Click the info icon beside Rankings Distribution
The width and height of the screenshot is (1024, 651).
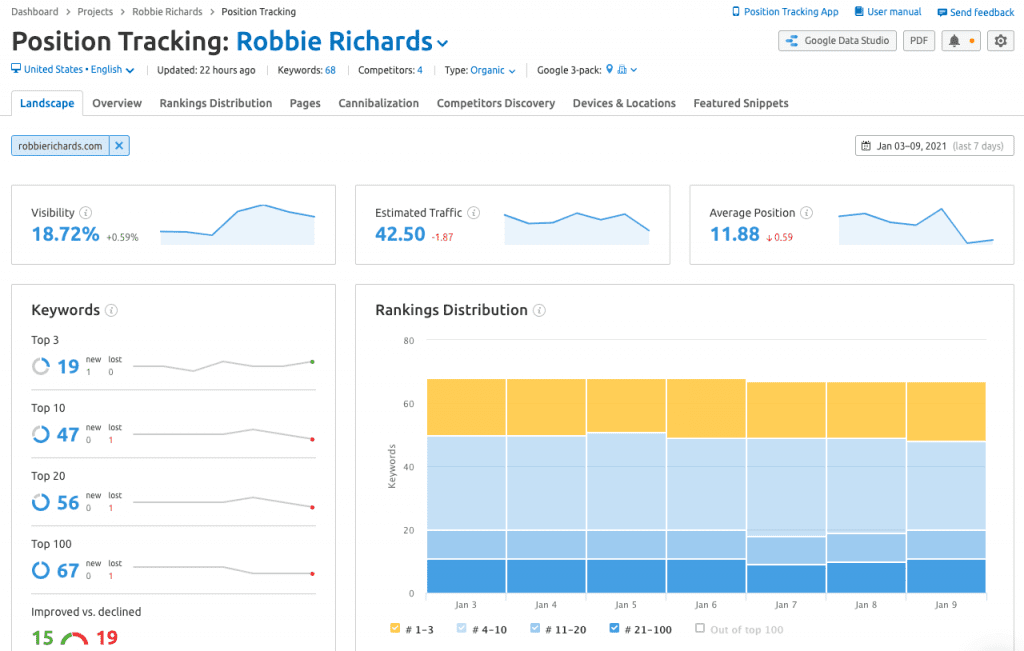(539, 310)
